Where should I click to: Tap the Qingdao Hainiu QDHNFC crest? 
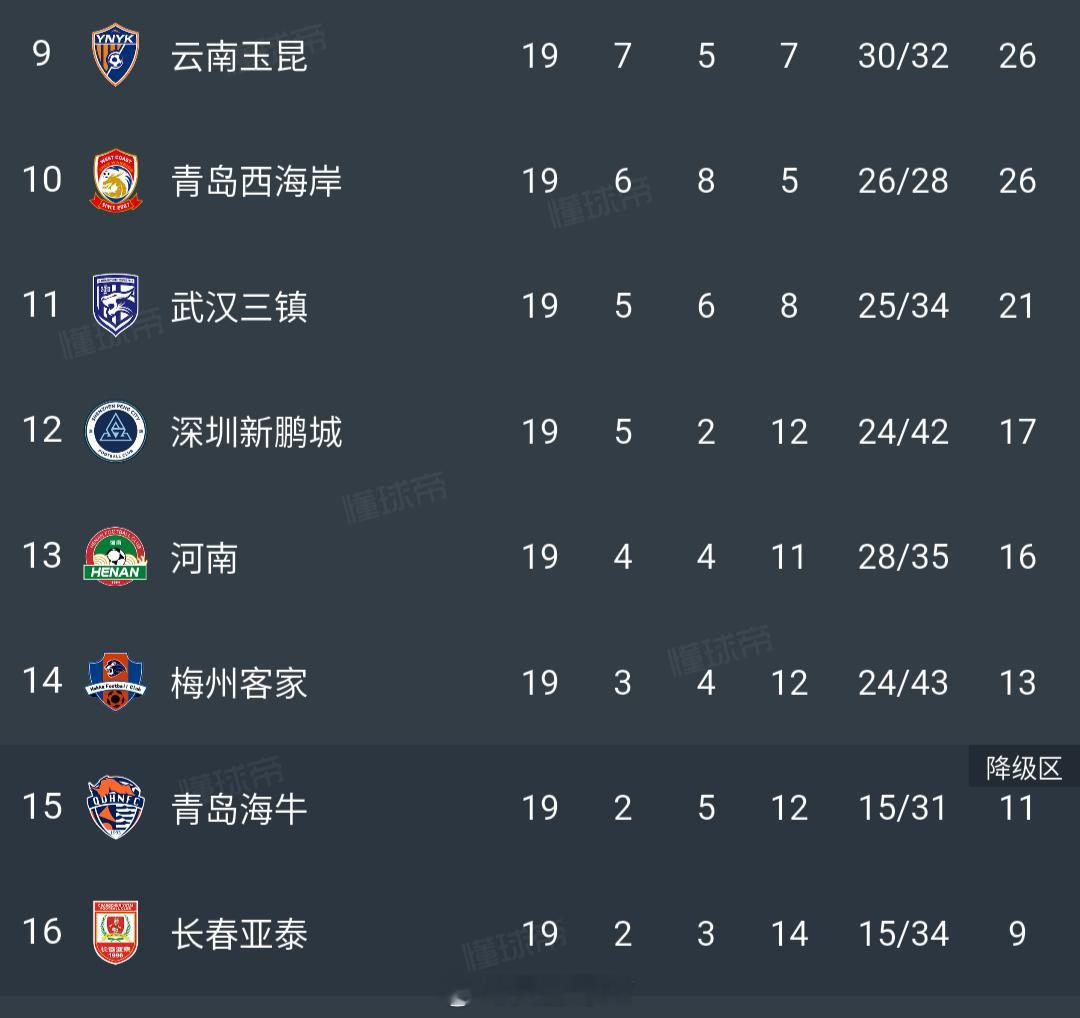[x=116, y=807]
